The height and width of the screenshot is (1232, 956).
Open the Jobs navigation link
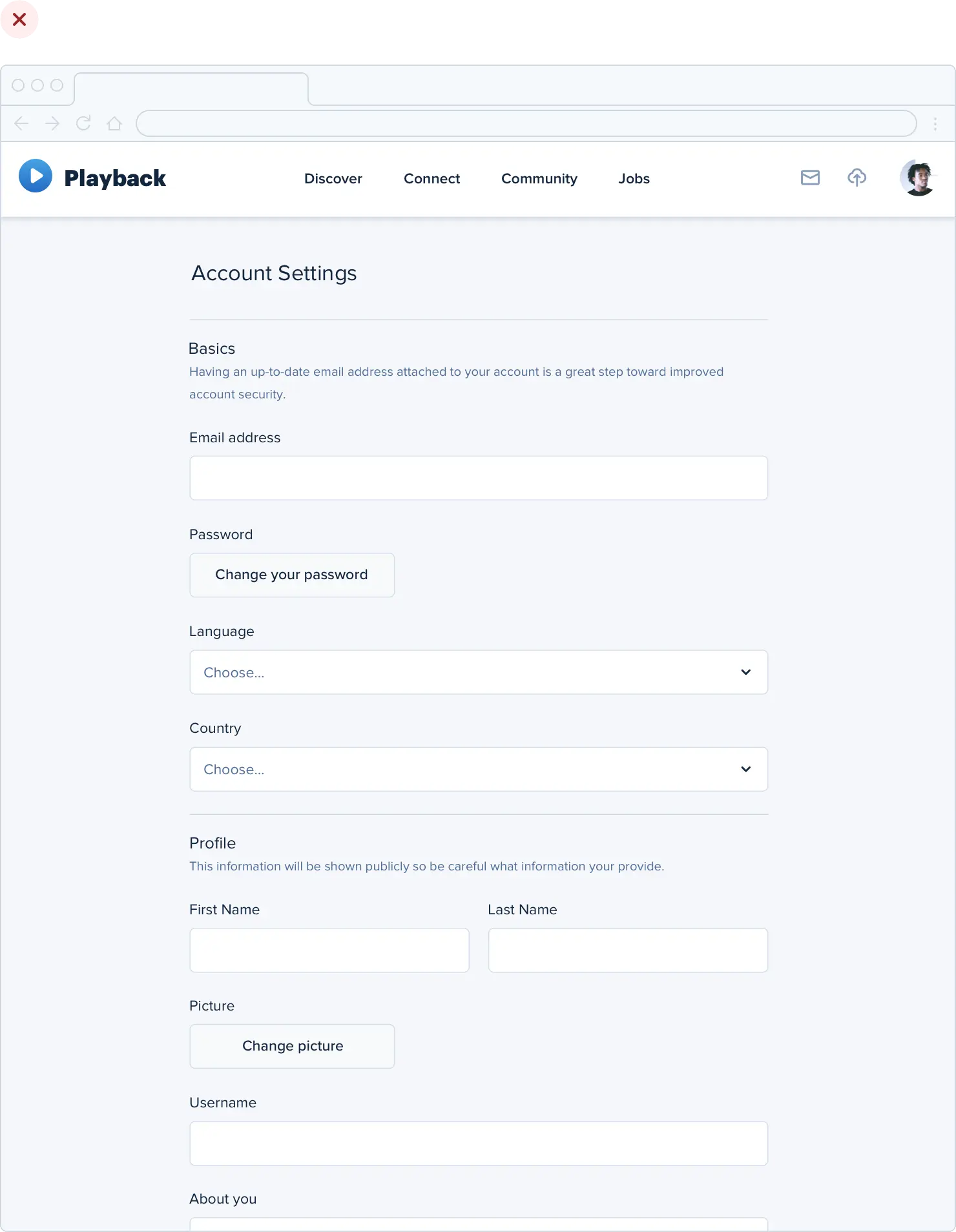[x=634, y=179]
